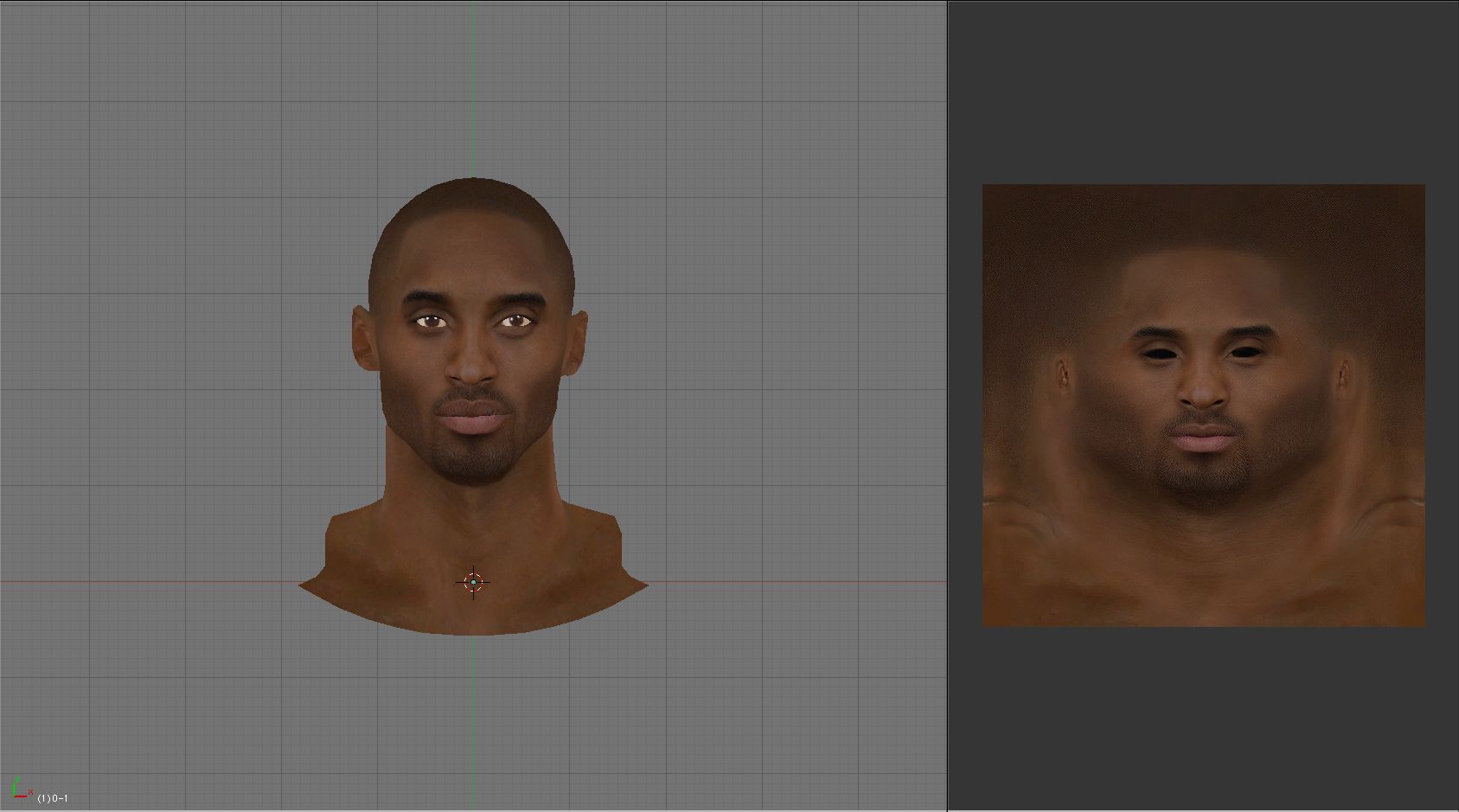
Task: Select the right-side ear of the 3D head
Action: [x=578, y=342]
